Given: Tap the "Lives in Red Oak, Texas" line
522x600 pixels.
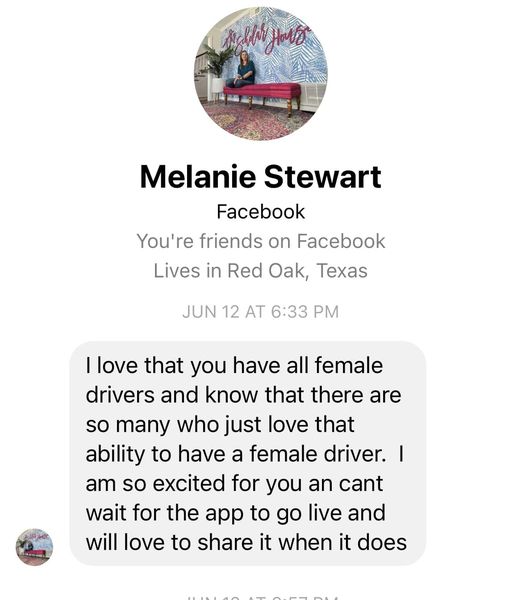Looking at the screenshot, I should click(x=261, y=271).
